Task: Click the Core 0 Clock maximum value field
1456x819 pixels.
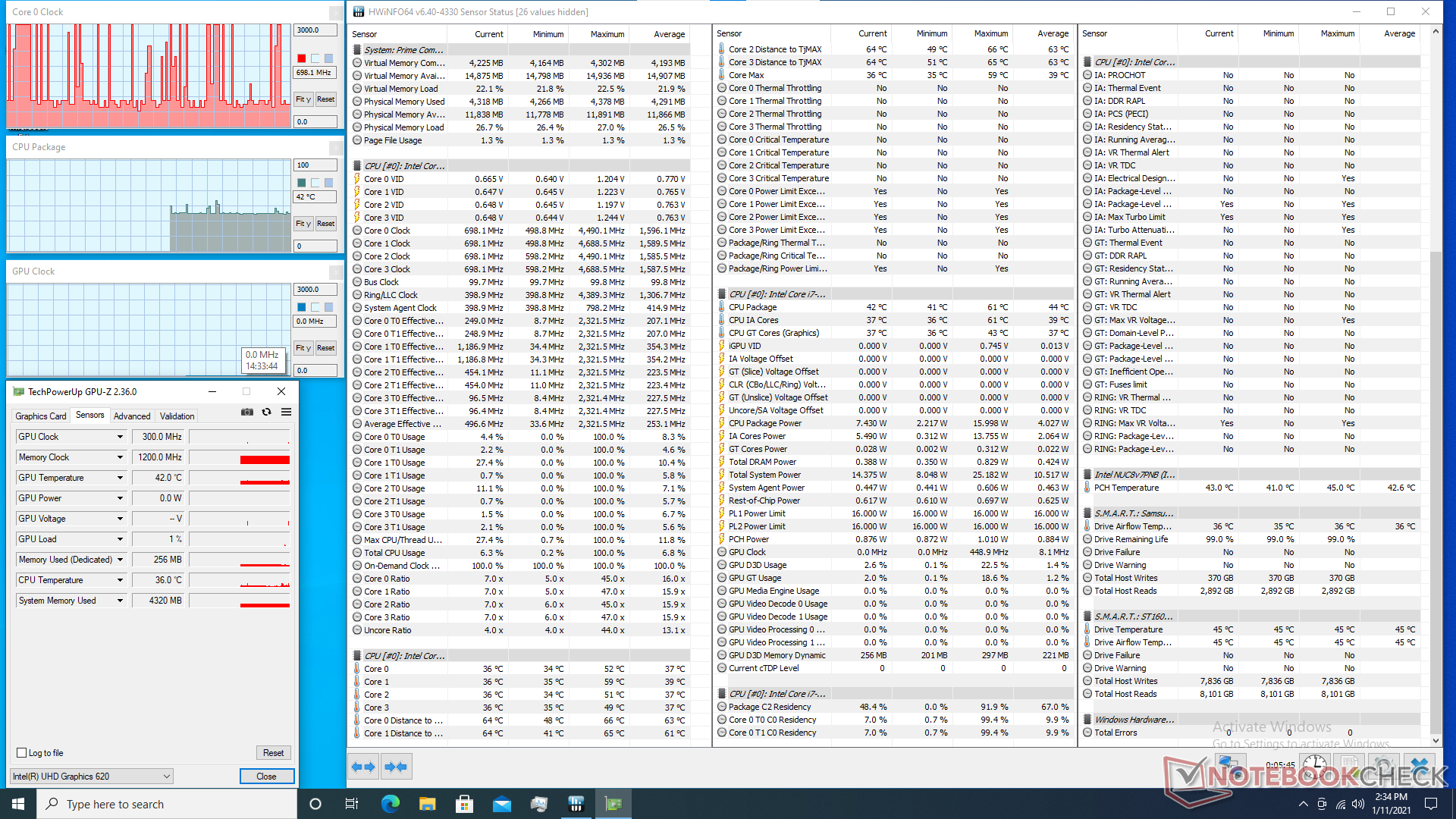Action: pyautogui.click(x=315, y=30)
